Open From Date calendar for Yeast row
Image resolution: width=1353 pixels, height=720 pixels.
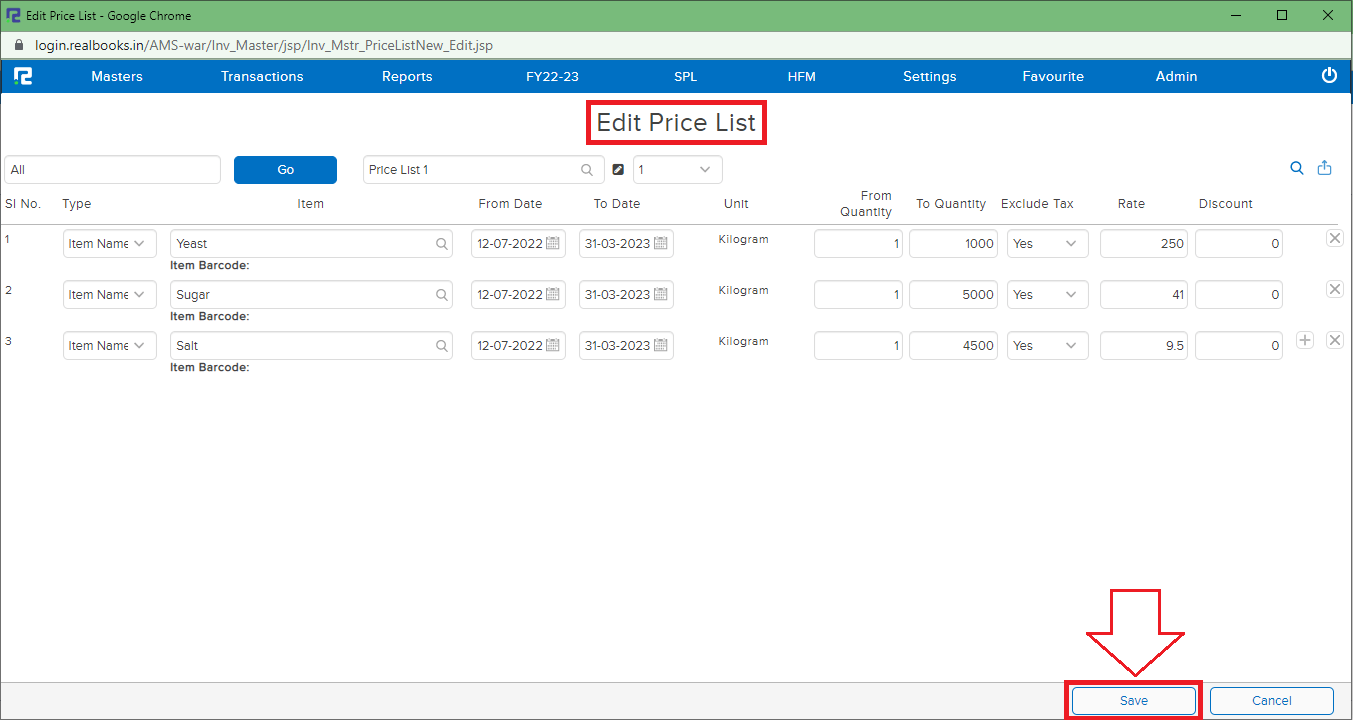(553, 244)
